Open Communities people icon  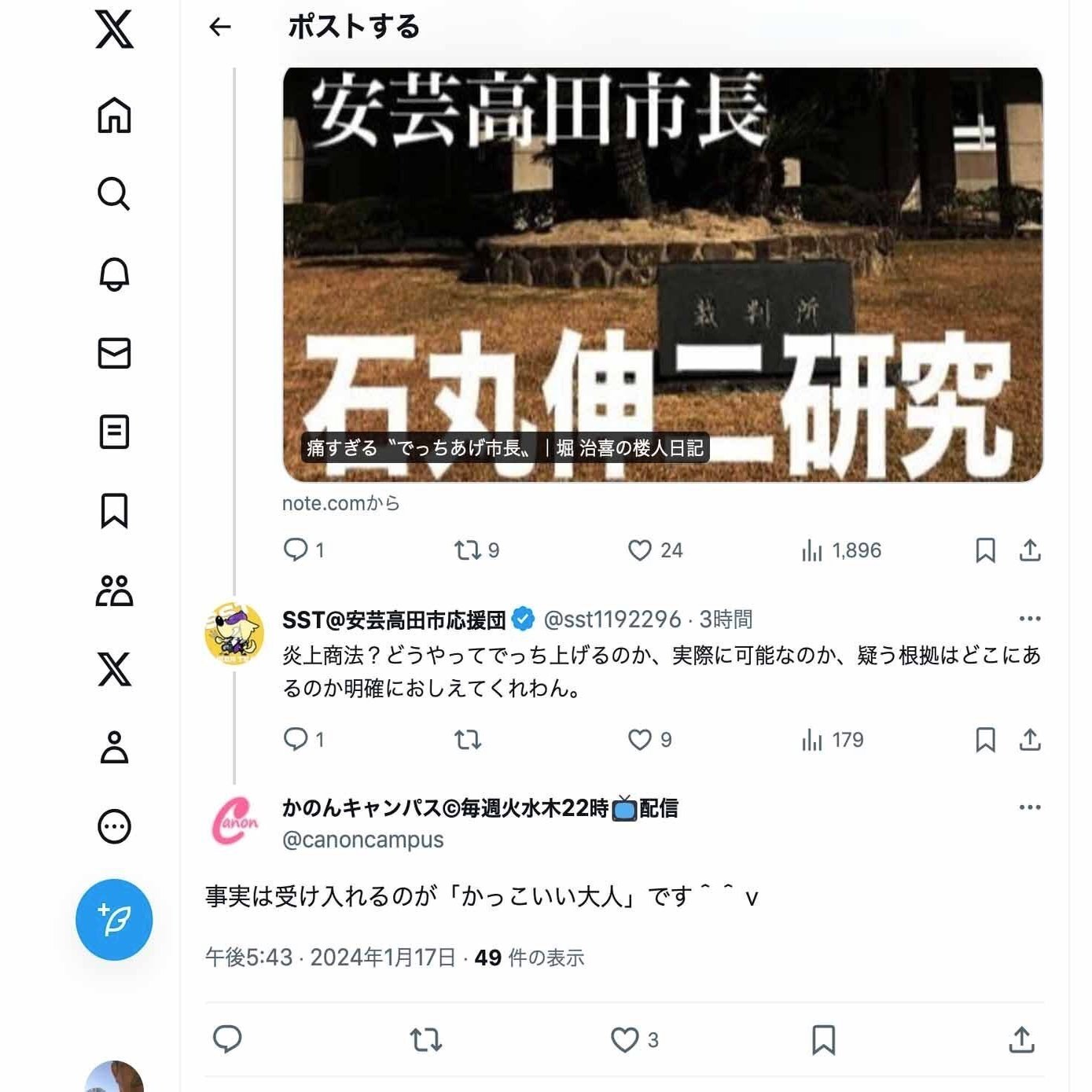pos(114,590)
